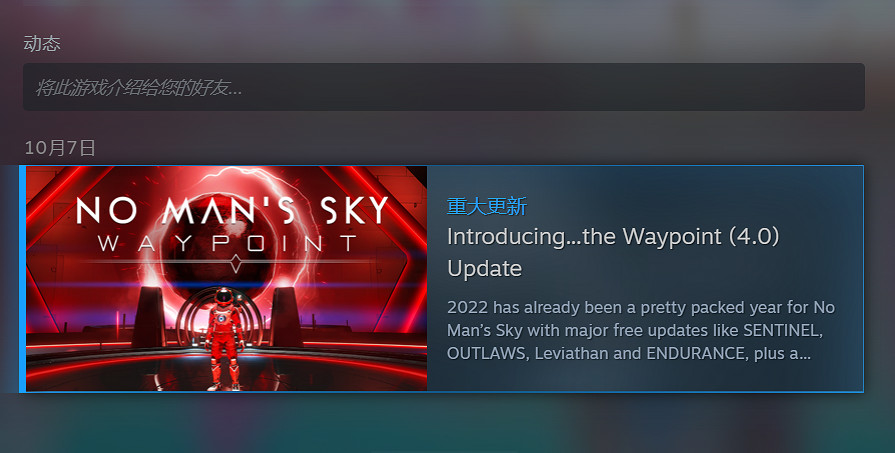Open the No Man's Sky Waypoint banner thumbnail
Screen dimensions: 895x453
[227, 278]
